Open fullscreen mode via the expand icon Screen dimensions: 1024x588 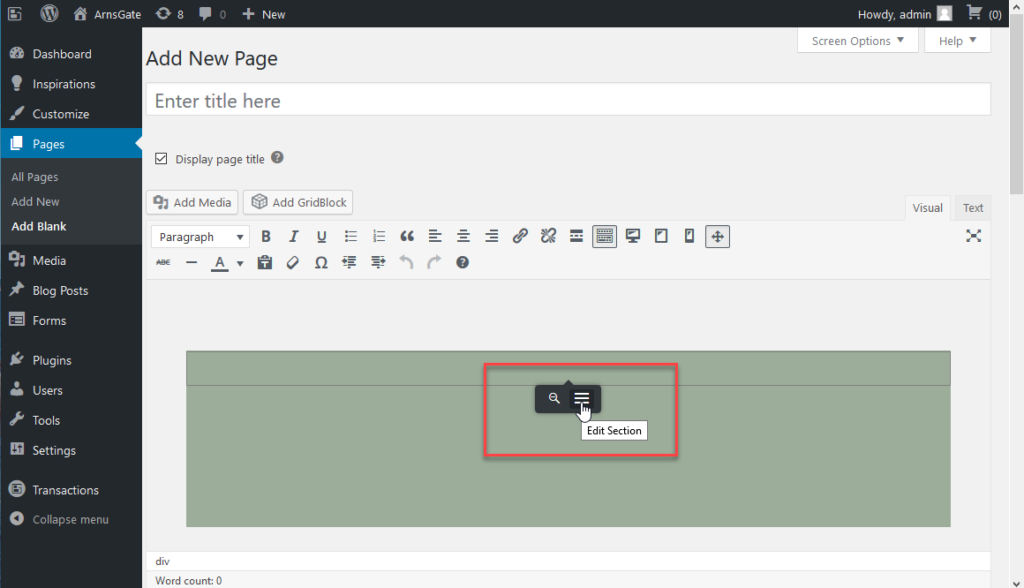coord(974,236)
